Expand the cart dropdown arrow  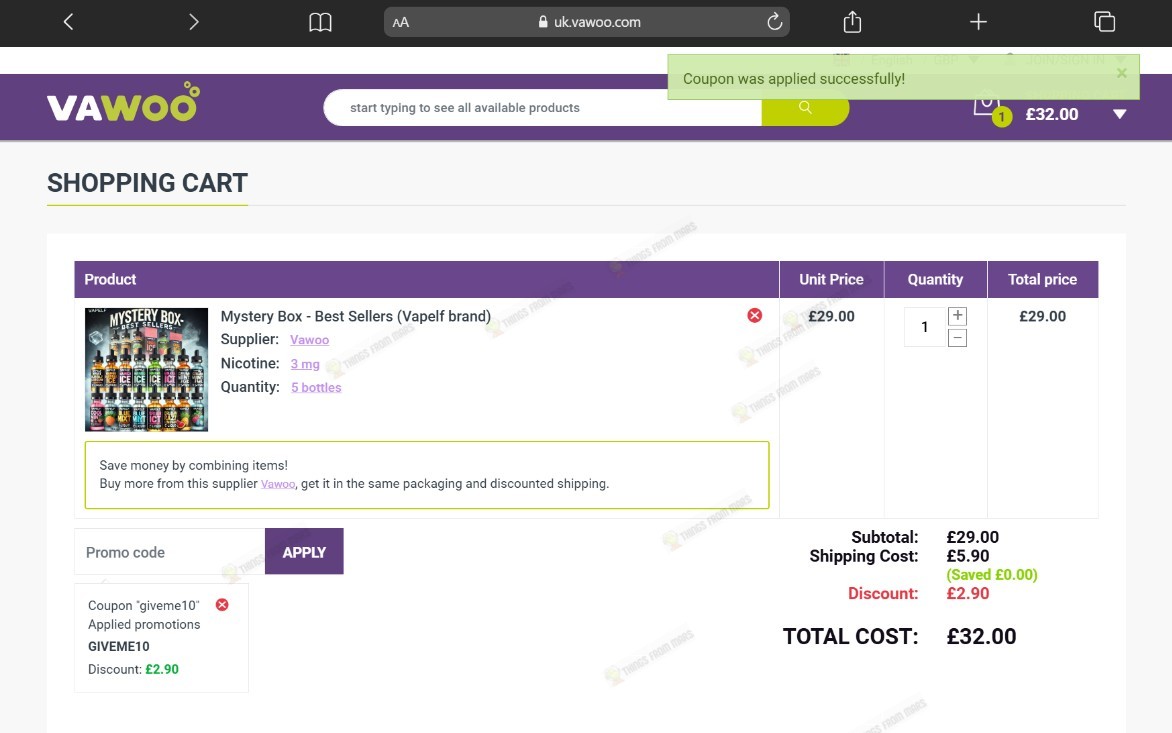pos(1120,114)
